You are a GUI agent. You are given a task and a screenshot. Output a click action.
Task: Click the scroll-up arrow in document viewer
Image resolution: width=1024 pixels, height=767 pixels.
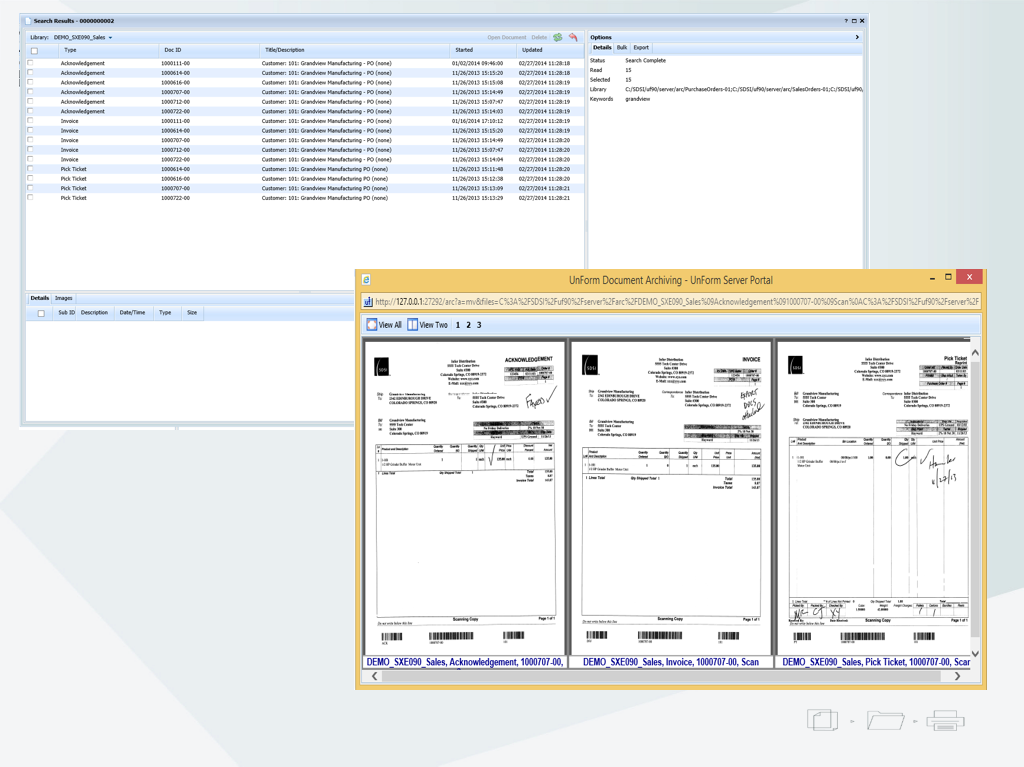pyautogui.click(x=975, y=353)
